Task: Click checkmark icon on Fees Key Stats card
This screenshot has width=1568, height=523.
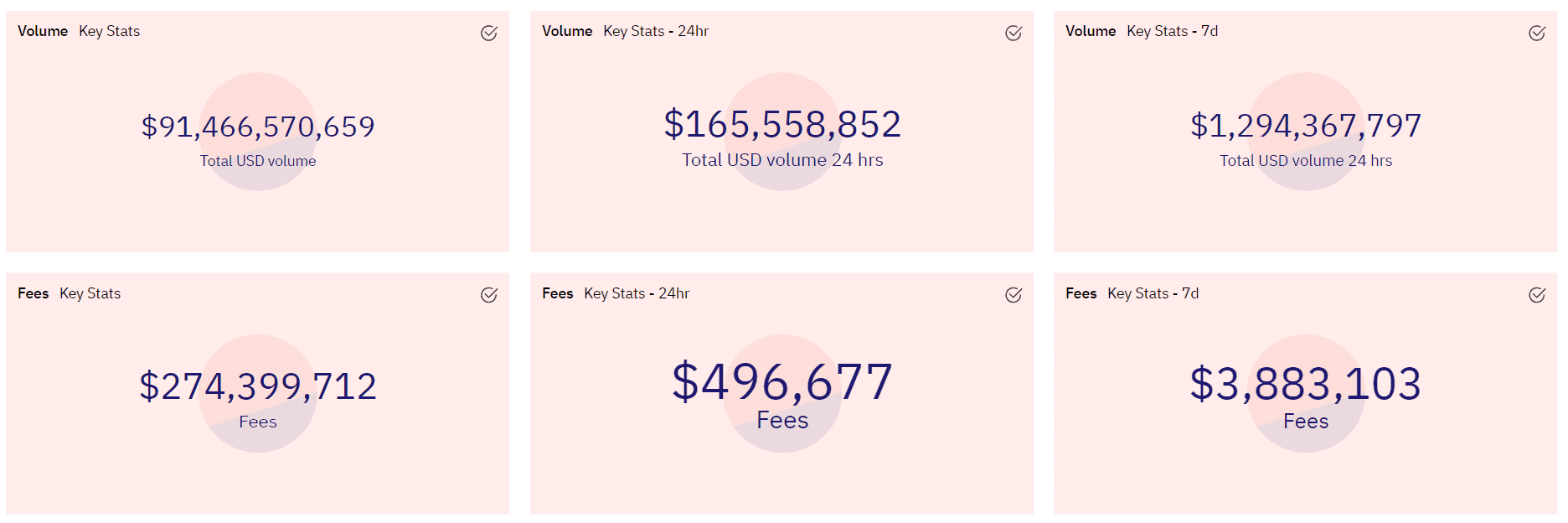Action: (x=489, y=295)
